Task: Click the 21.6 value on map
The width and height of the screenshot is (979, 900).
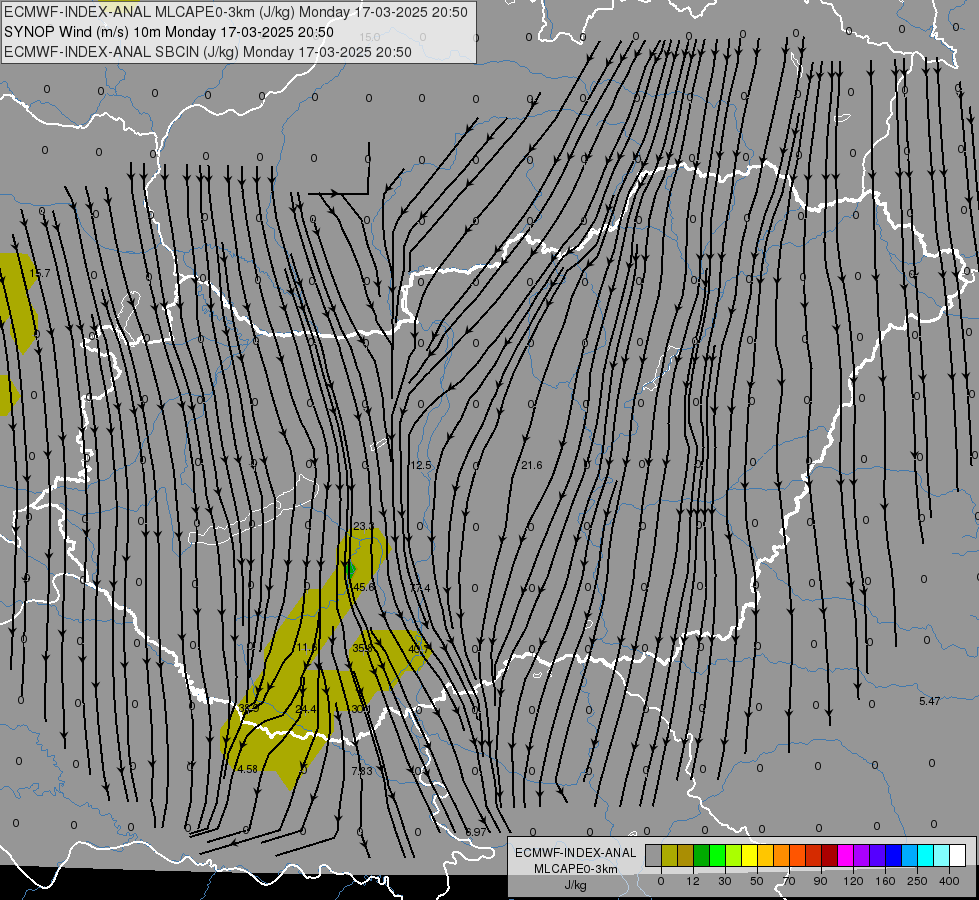Action: point(532,465)
